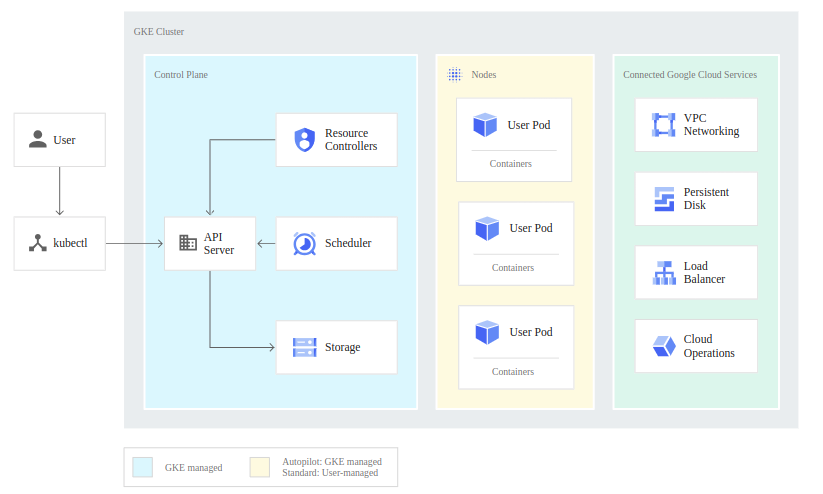Click the Nodes dotted grid icon
823x494 pixels.
[x=455, y=75]
